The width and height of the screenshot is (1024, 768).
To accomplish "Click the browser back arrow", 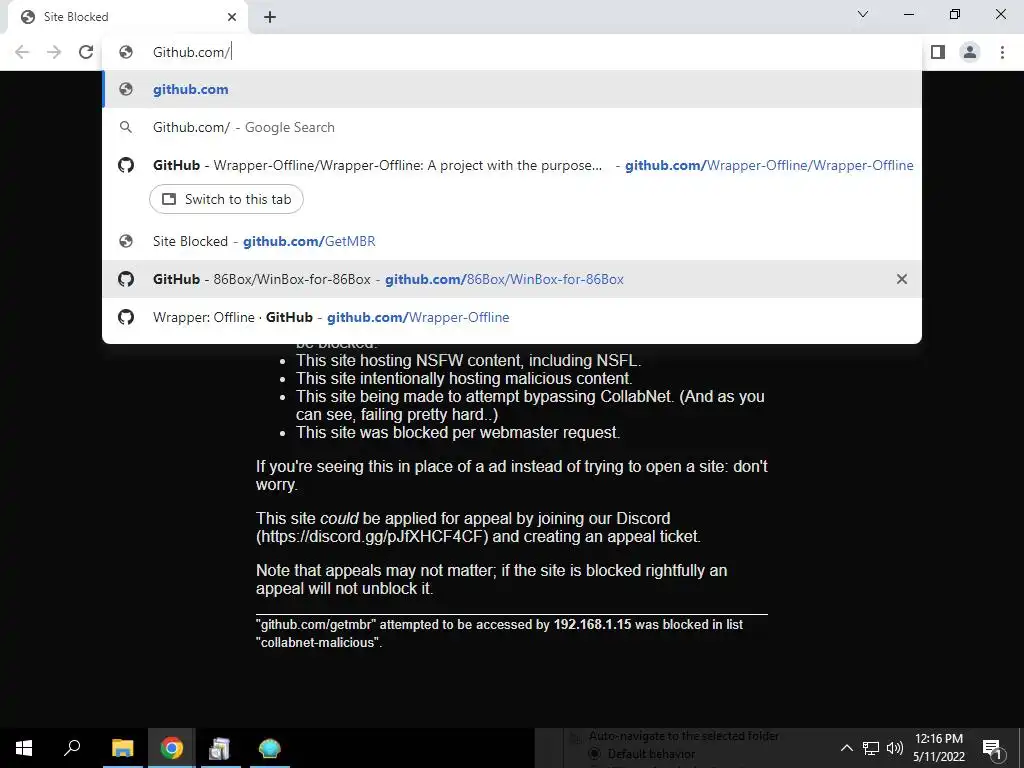I will pyautogui.click(x=22, y=52).
